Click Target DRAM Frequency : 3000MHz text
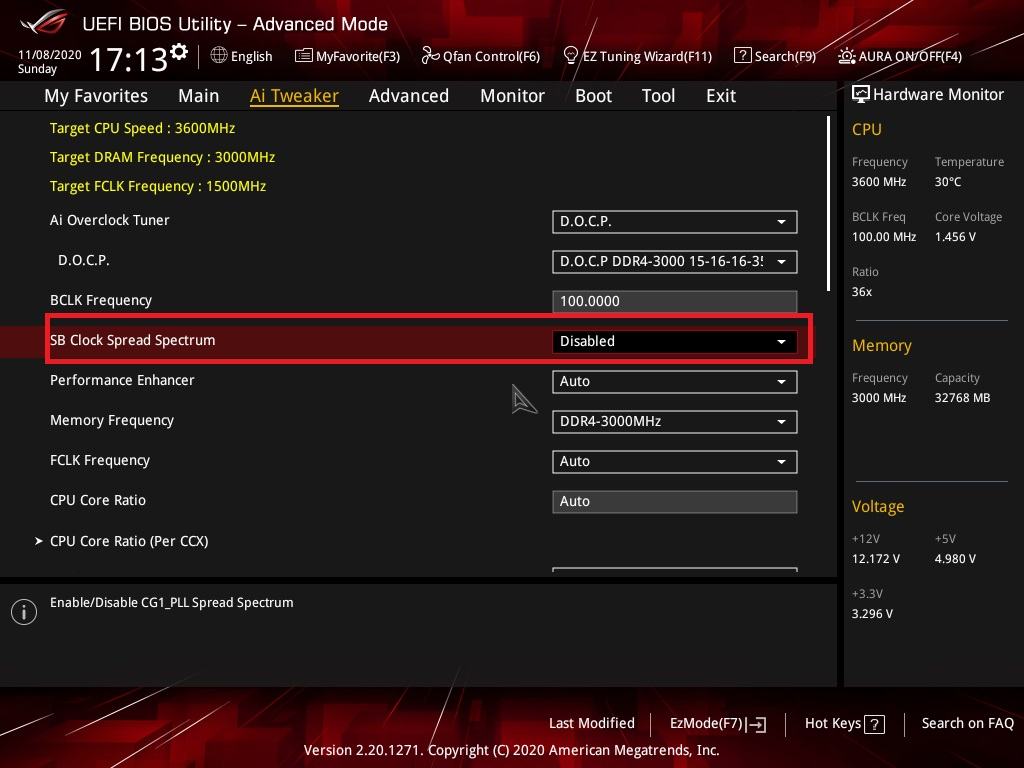Screen dimensions: 1024x768 pyautogui.click(x=163, y=157)
